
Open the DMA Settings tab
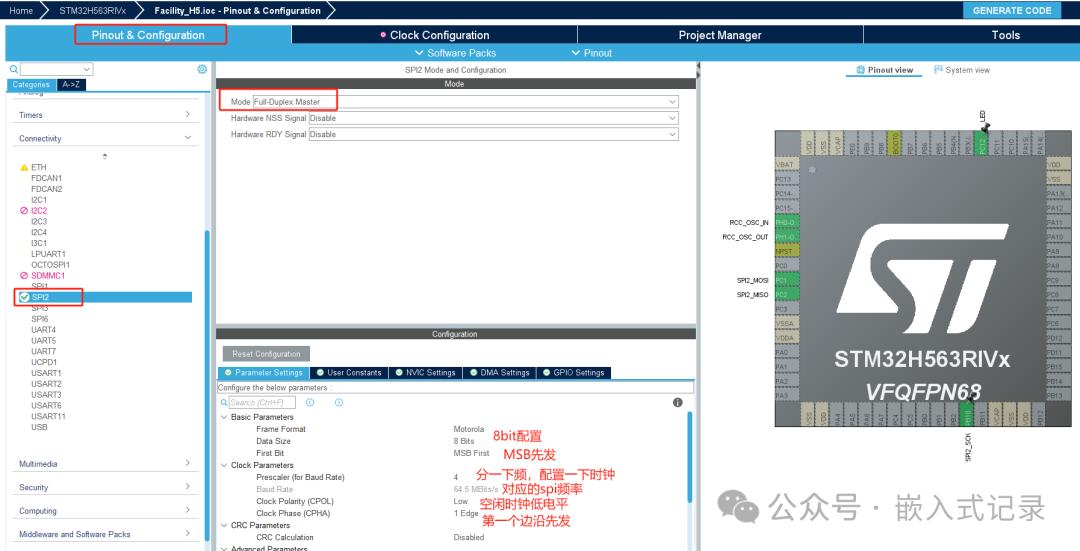tap(499, 373)
